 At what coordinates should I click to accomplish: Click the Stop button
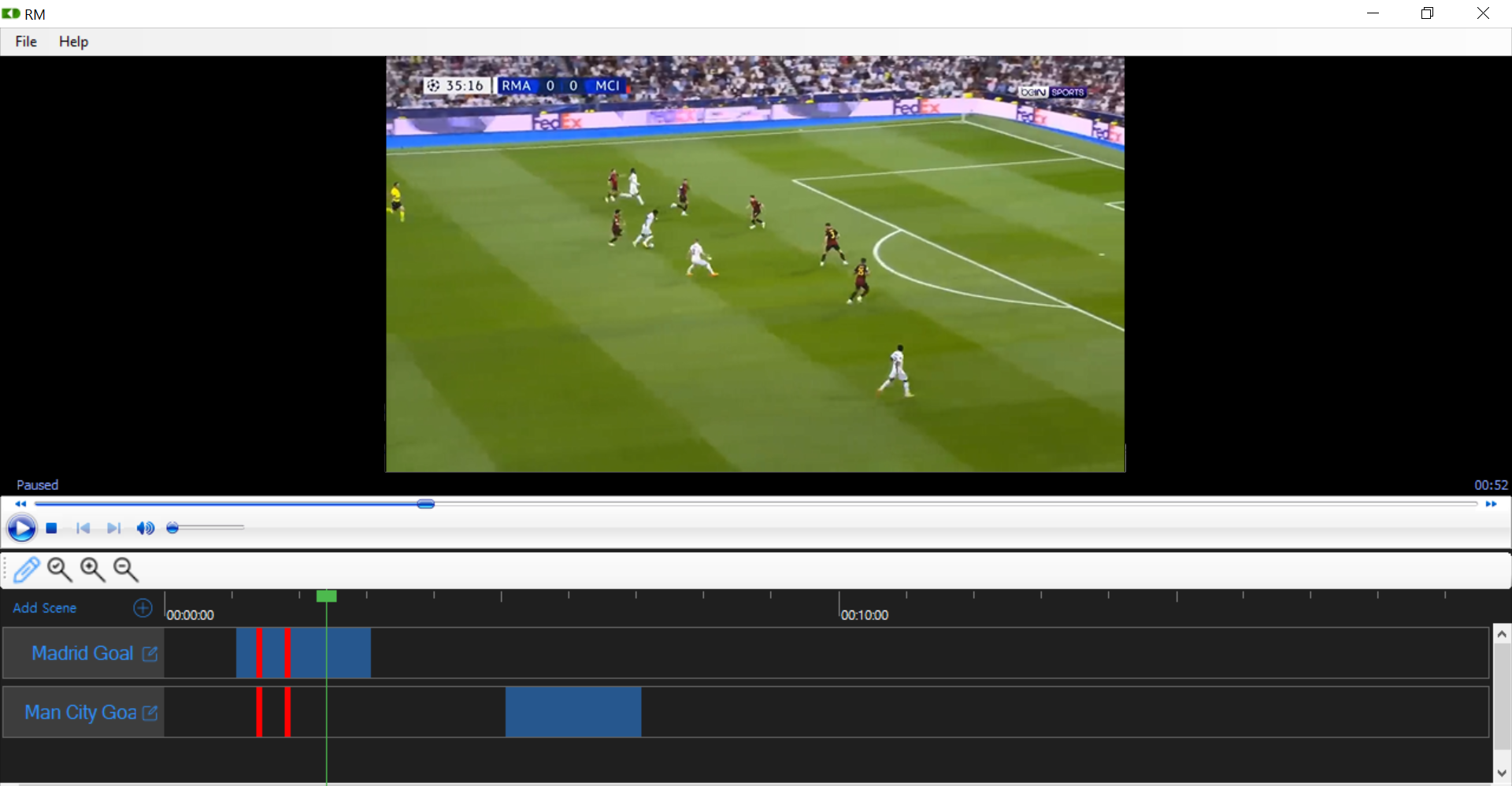51,528
